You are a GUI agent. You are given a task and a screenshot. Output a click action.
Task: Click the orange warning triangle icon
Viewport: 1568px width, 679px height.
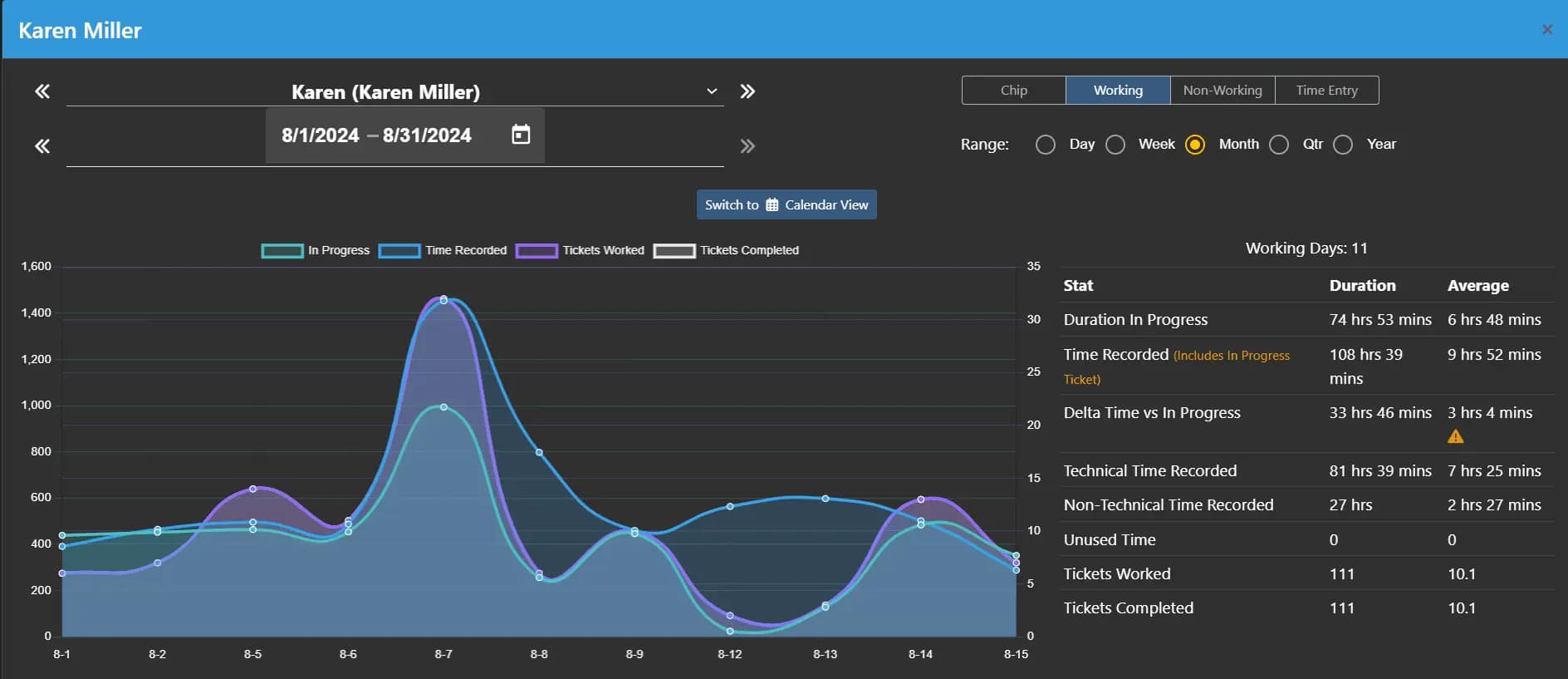[x=1455, y=436]
